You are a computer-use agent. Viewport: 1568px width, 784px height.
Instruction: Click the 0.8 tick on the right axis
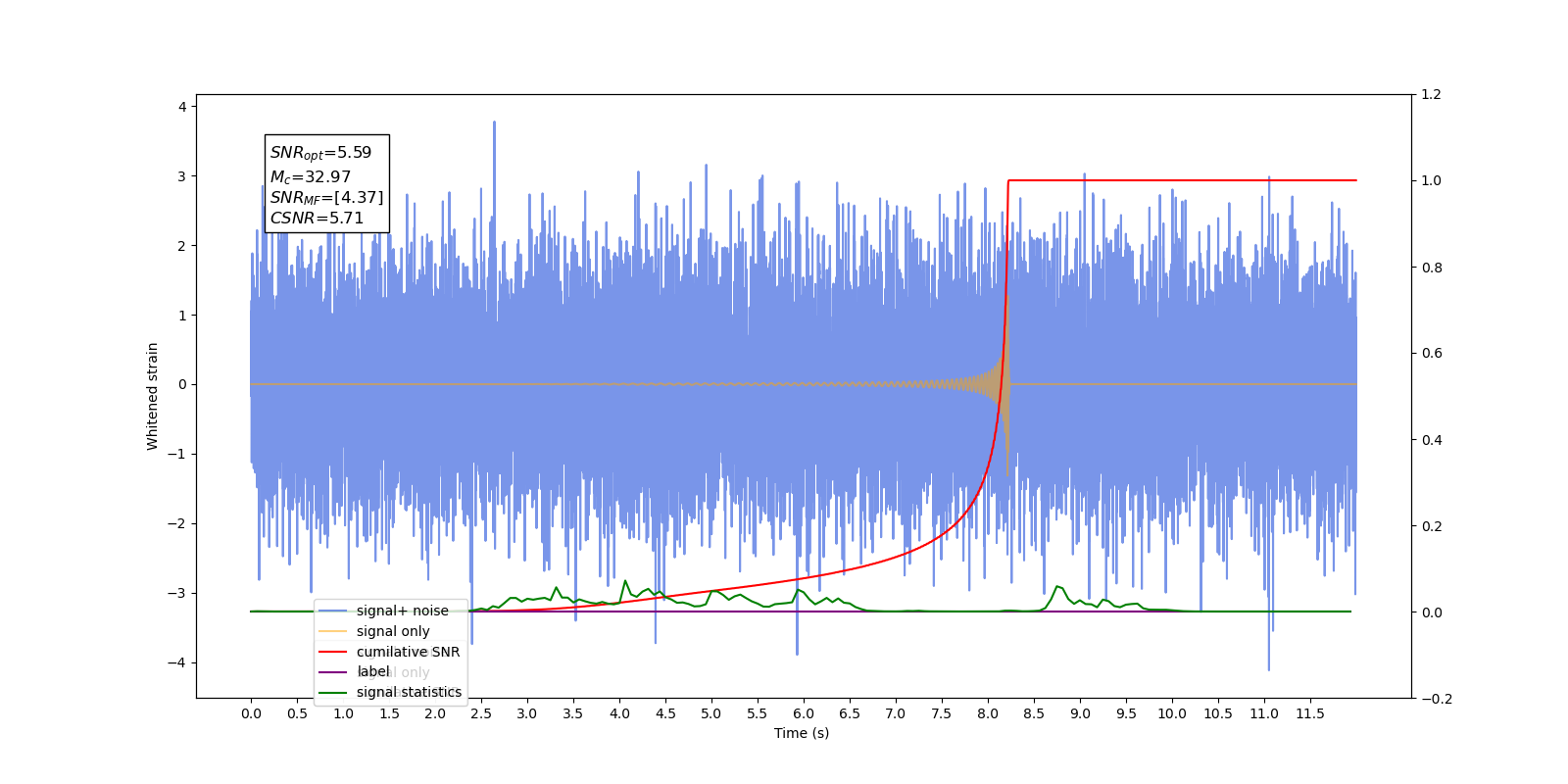[x=1432, y=268]
